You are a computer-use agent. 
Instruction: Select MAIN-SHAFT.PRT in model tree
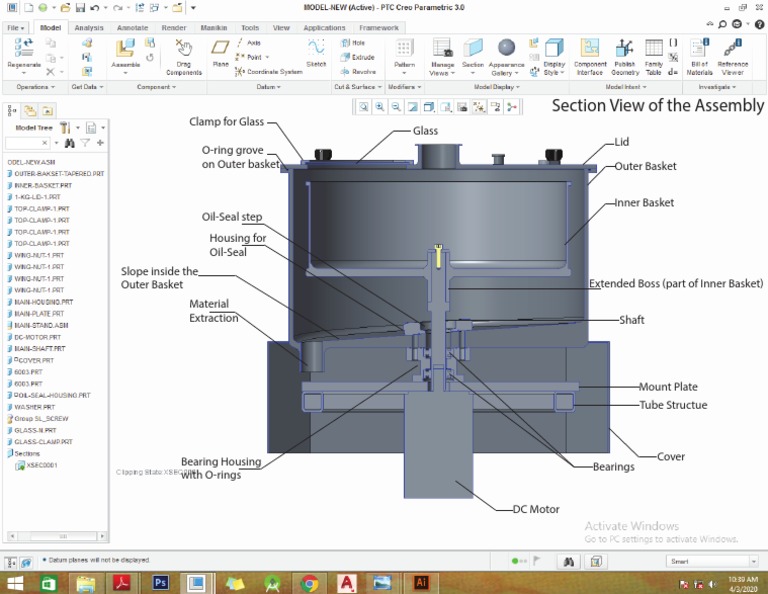[36, 349]
